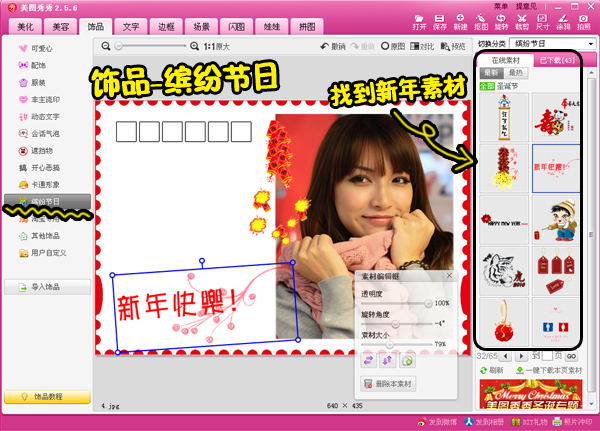The image size is (600, 431).
Task: Click GO to jump to the page
Action: (571, 356)
